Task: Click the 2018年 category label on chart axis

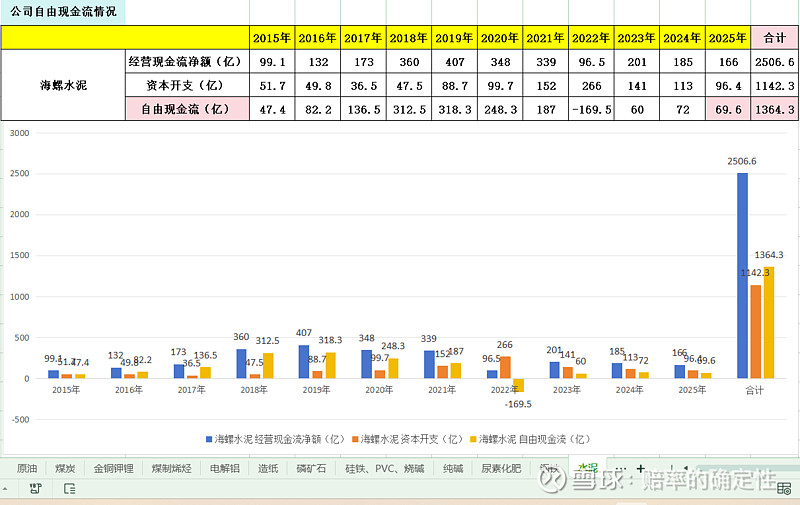Action: [x=254, y=390]
